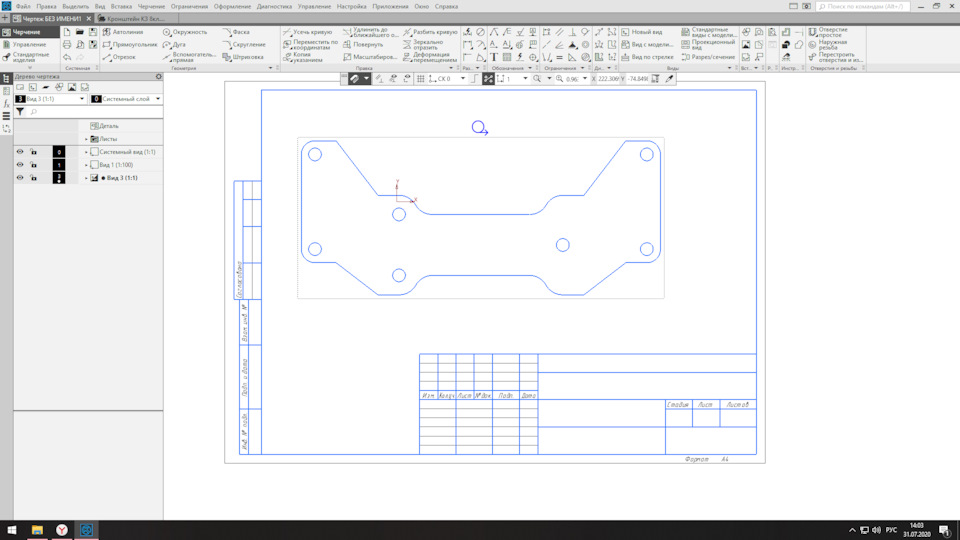This screenshot has height=540, width=960.
Task: Click Новый вид new view tool
Action: point(642,32)
